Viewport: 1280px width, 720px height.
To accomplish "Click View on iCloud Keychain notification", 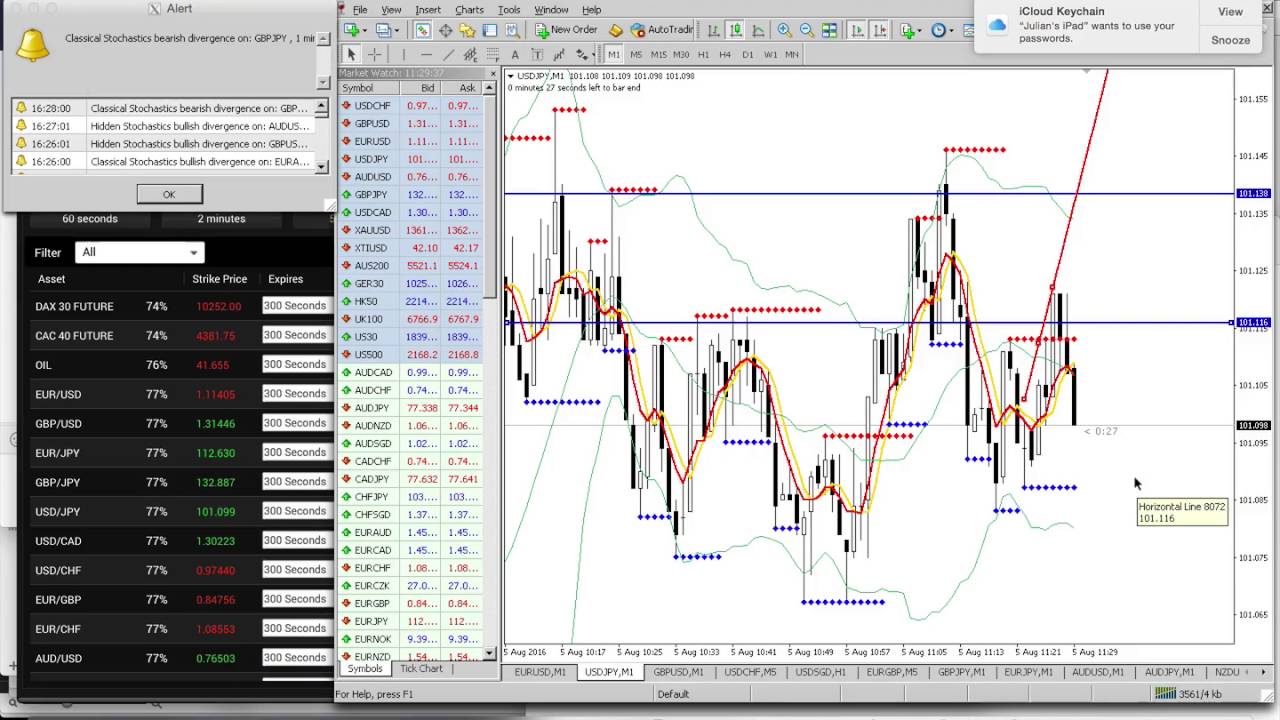I will coord(1230,12).
